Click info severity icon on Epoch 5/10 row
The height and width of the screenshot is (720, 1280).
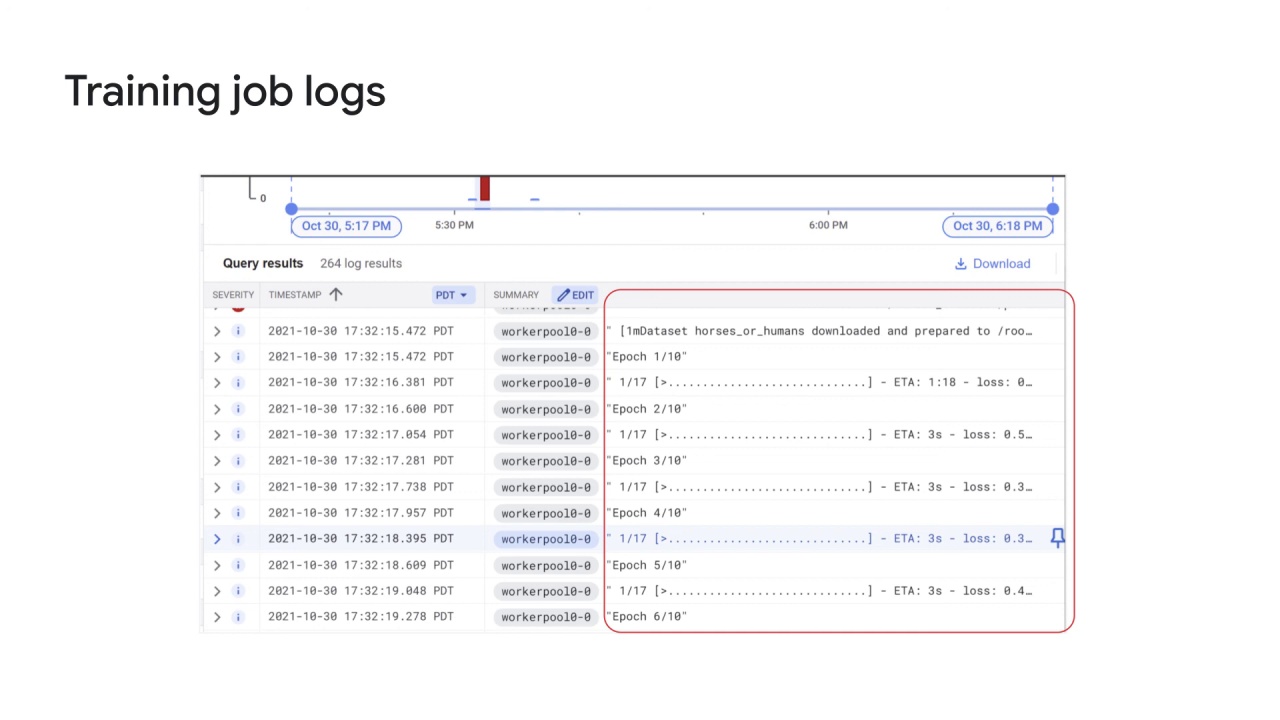click(x=238, y=565)
